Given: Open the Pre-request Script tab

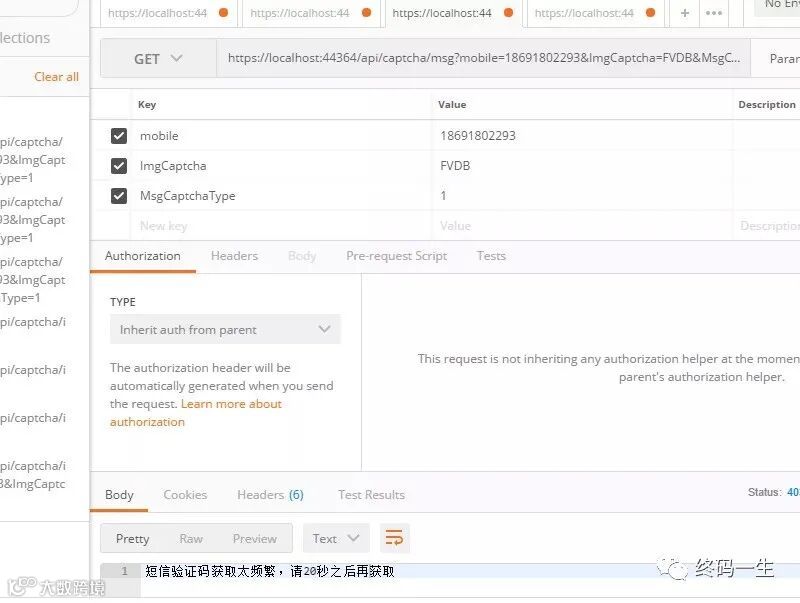Looking at the screenshot, I should [396, 256].
